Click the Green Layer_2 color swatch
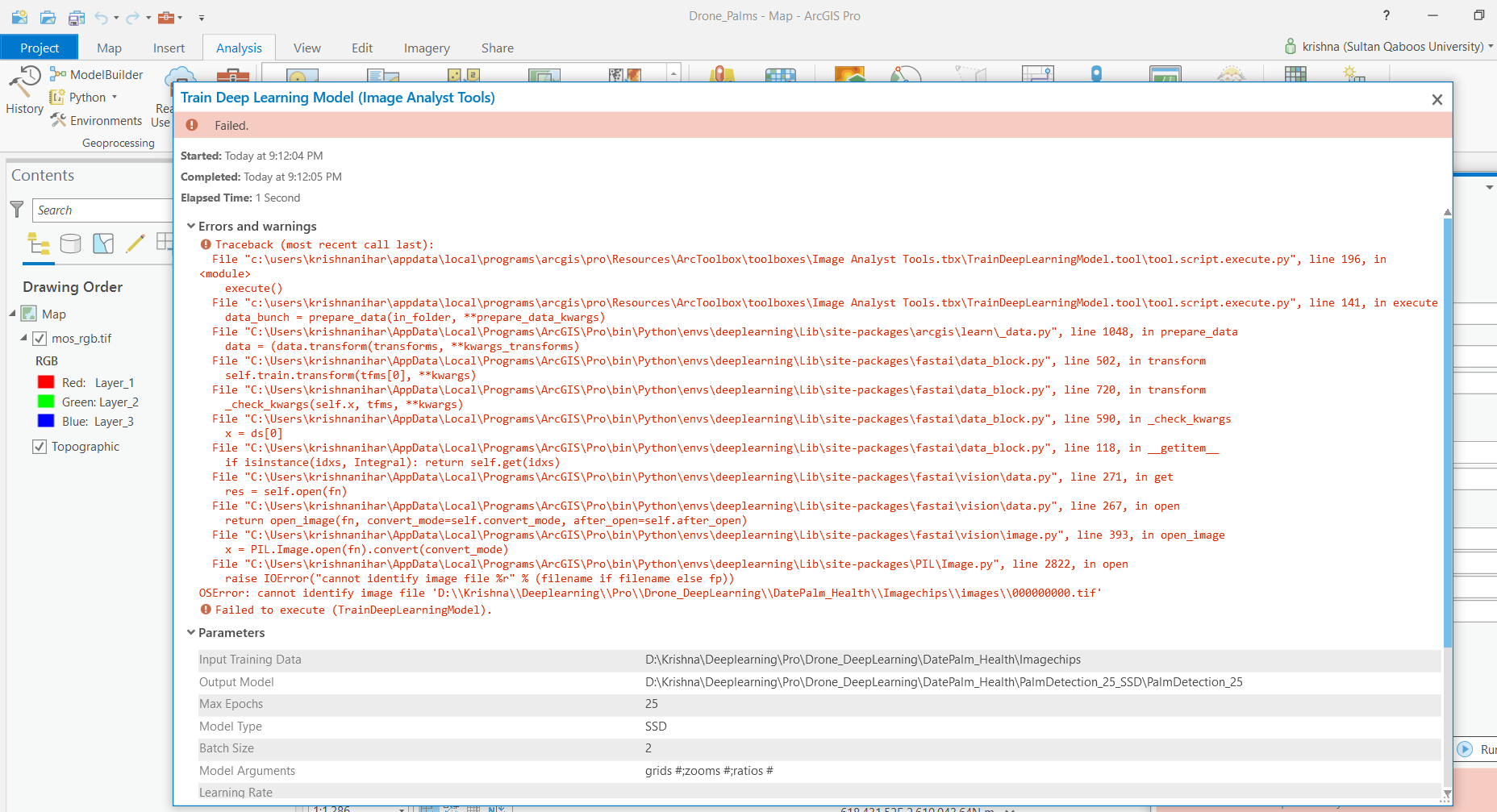The image size is (1497, 812). pyautogui.click(x=46, y=402)
